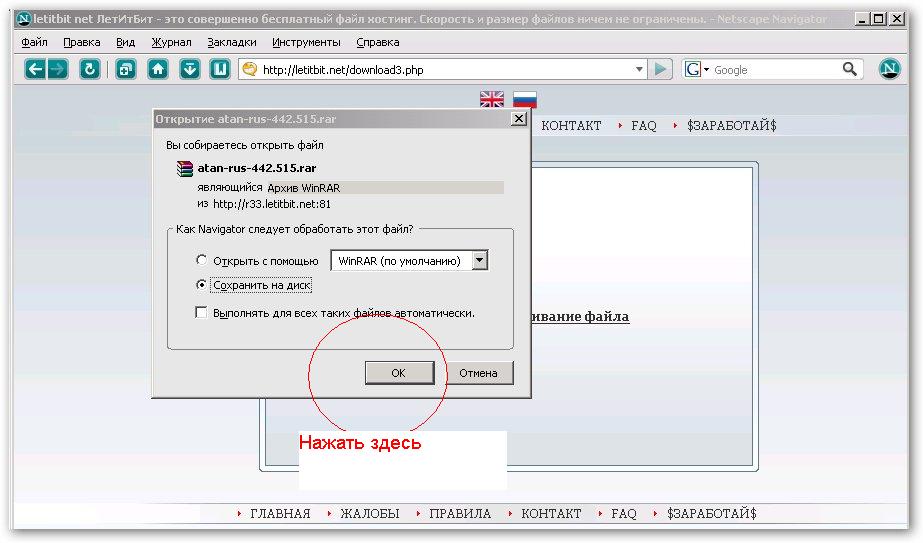Click the site icon in the address bar
The image size is (923, 543).
[x=250, y=69]
